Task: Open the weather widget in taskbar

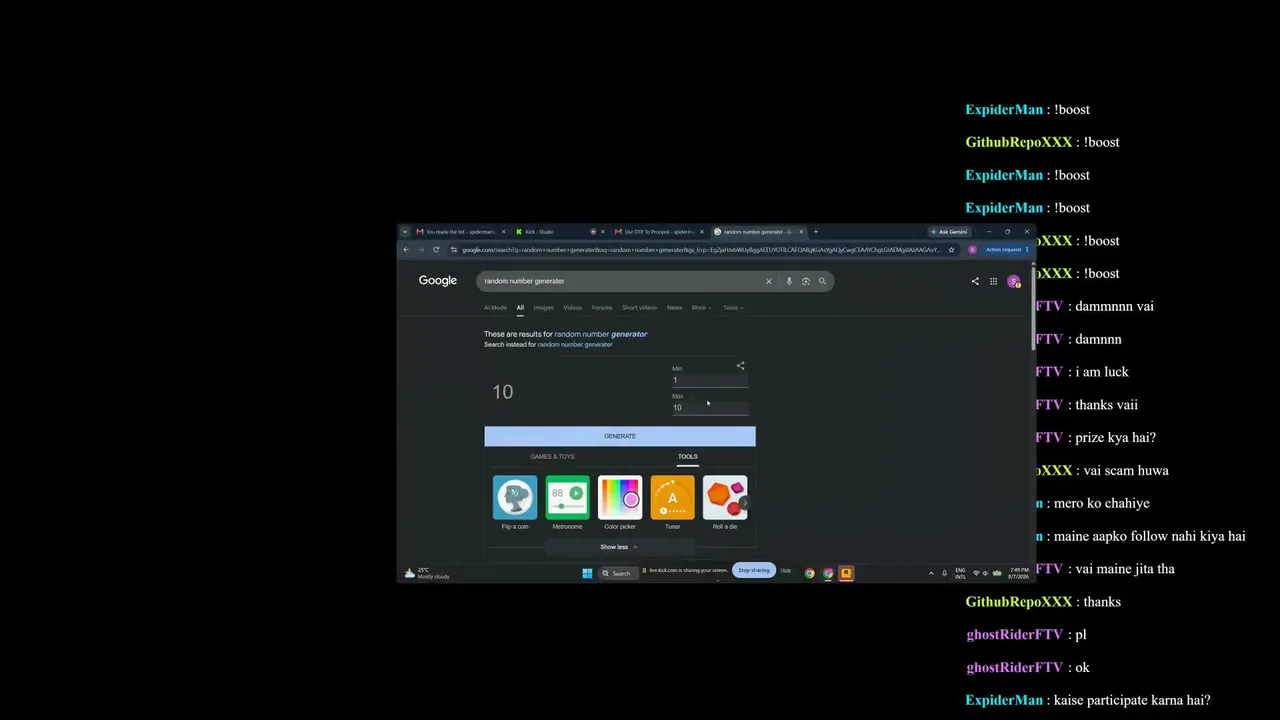Action: tap(427, 573)
